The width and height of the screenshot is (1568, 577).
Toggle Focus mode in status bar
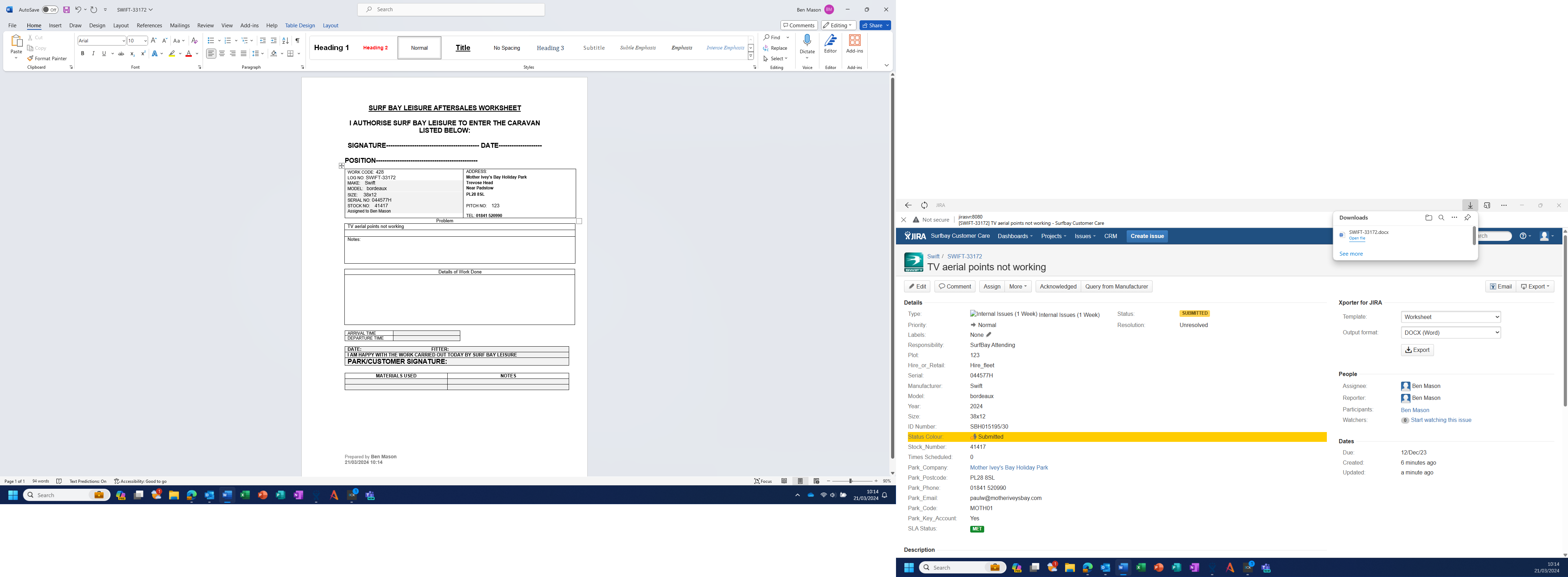click(763, 481)
